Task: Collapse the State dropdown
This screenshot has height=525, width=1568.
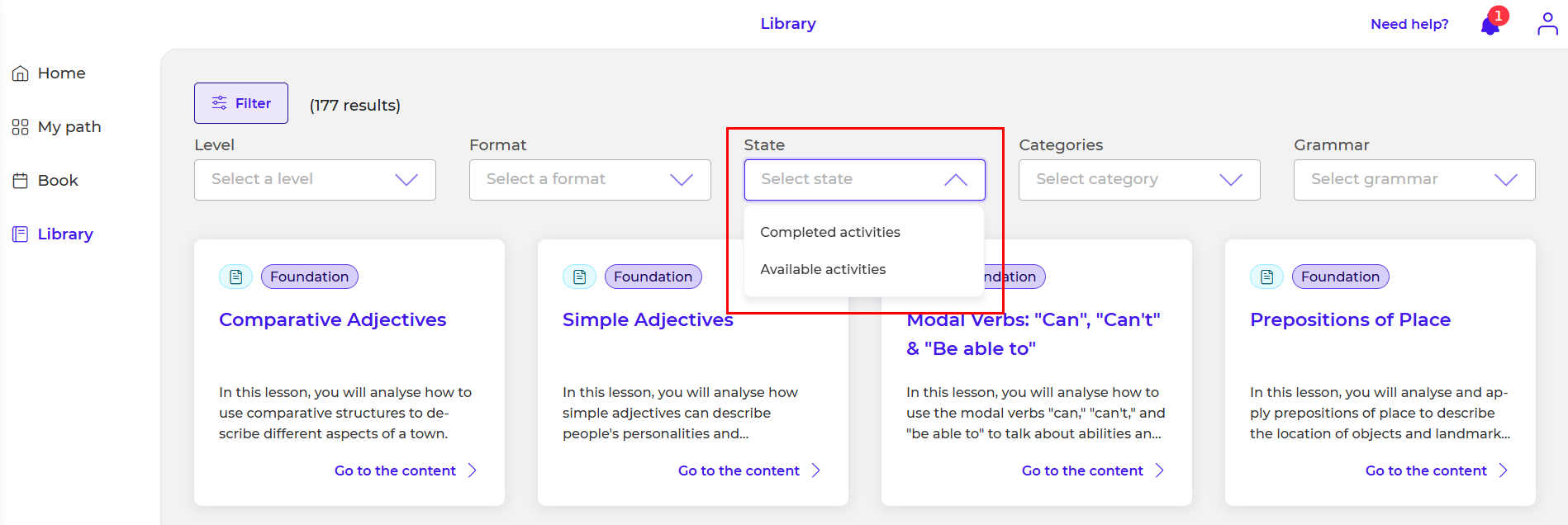Action: coord(865,180)
